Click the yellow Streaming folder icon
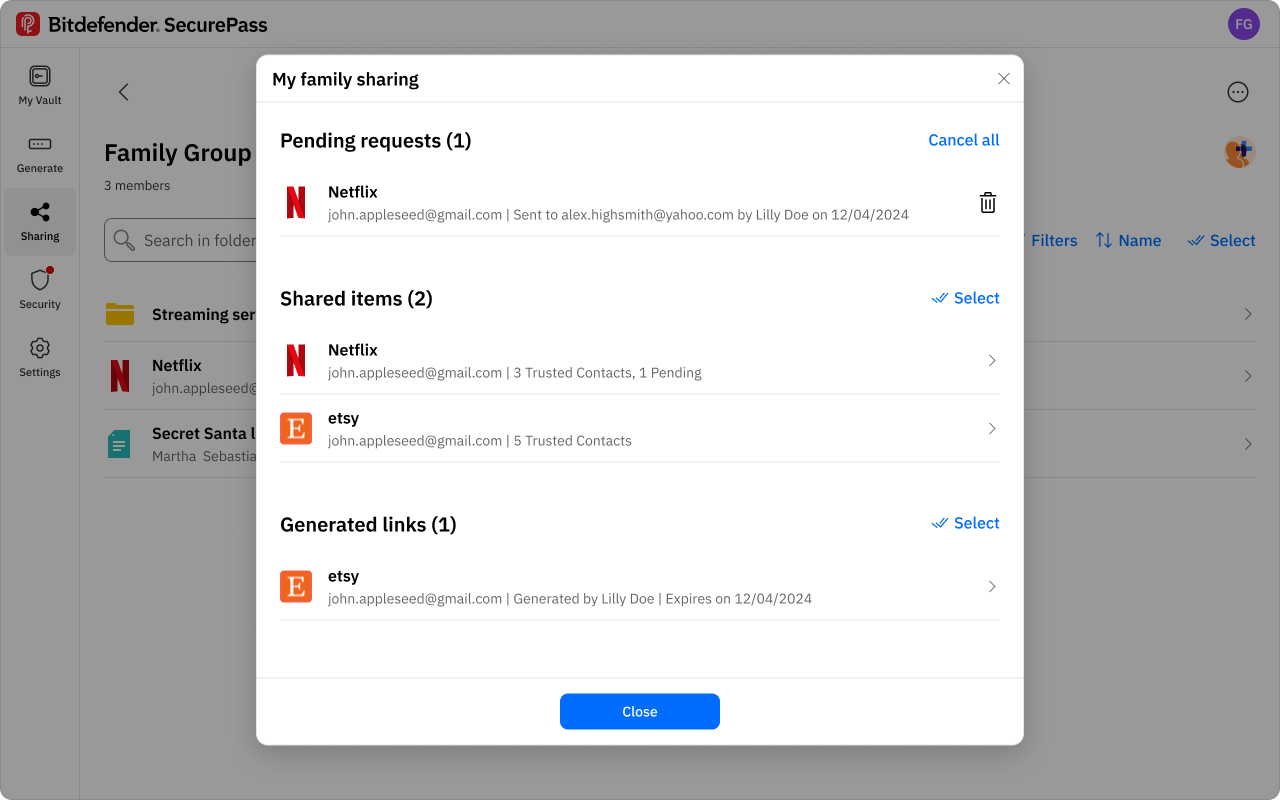Image resolution: width=1280 pixels, height=800 pixels. [120, 314]
